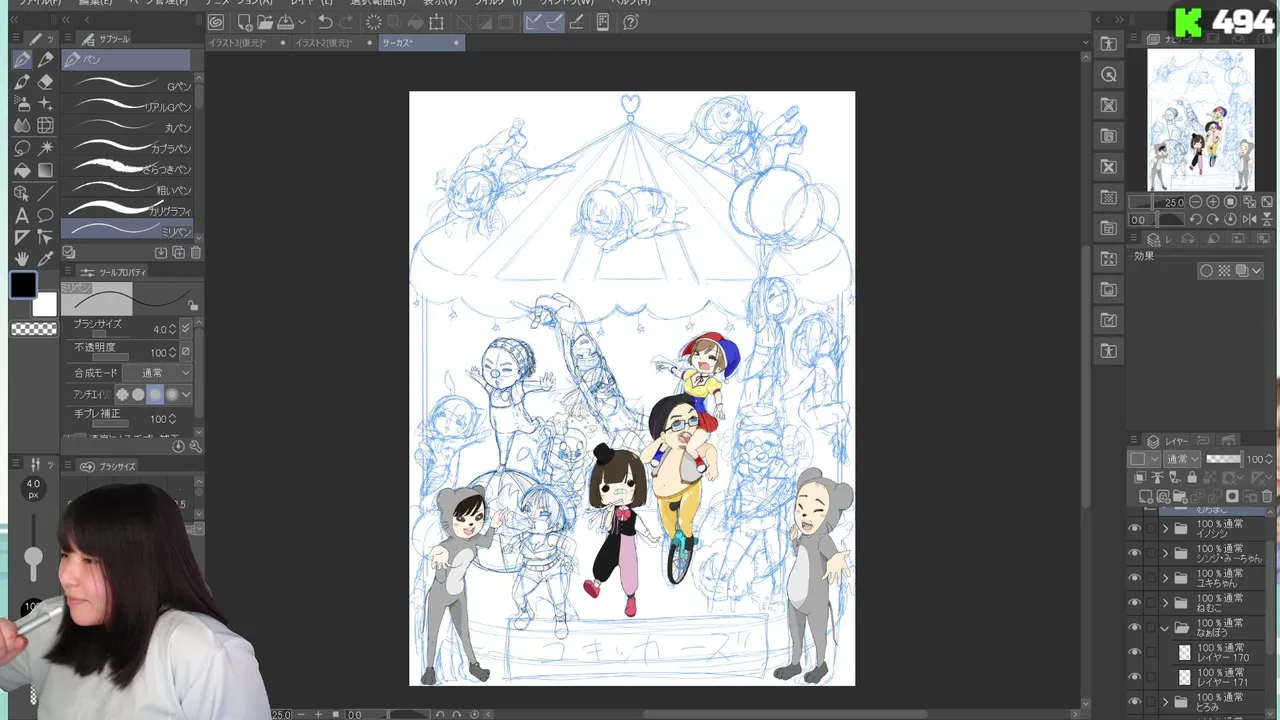Delete the selected sub tool via trash icon
Screen dimensions: 1280x720
coord(195,253)
